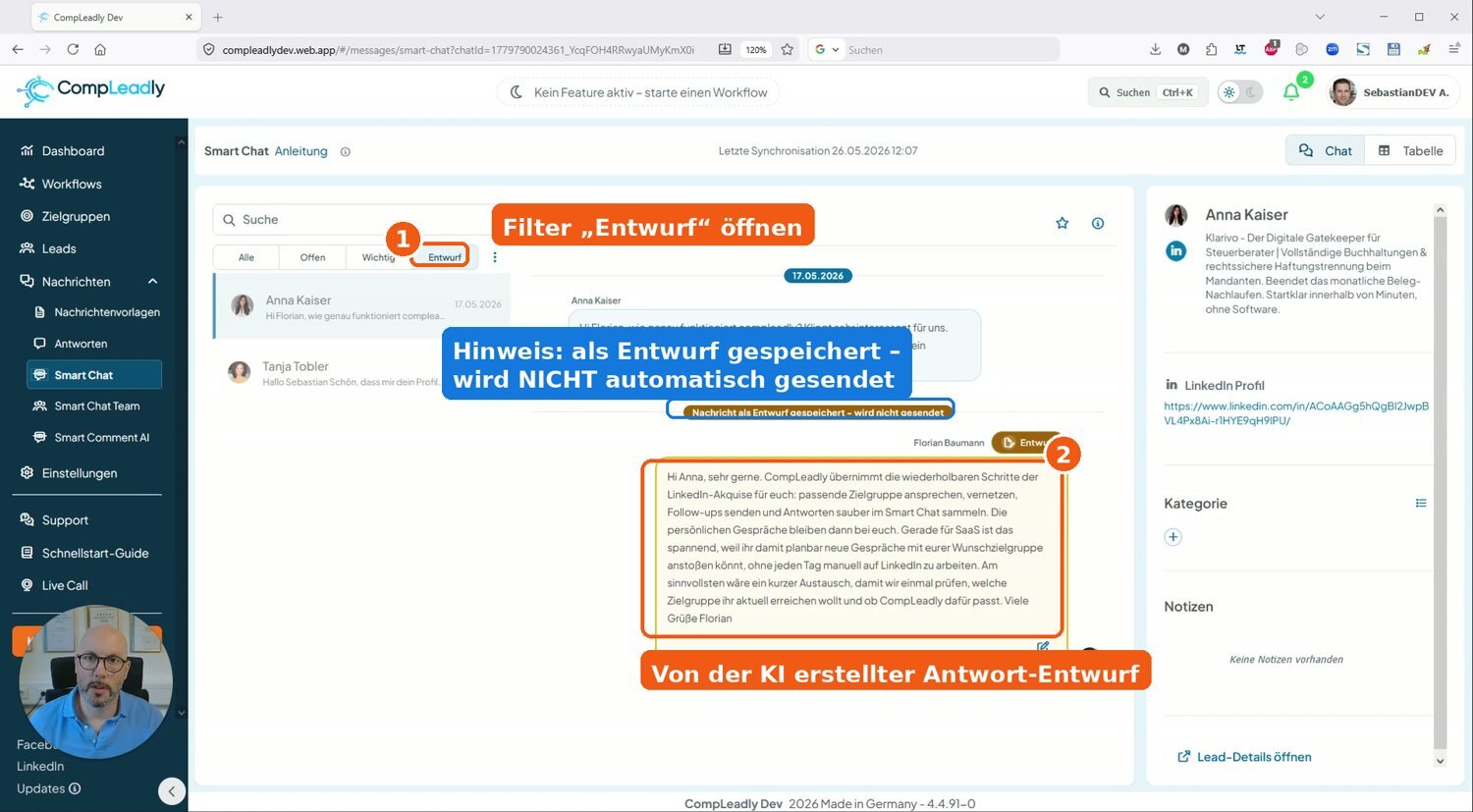Click the 120% zoom indicator

tap(755, 49)
